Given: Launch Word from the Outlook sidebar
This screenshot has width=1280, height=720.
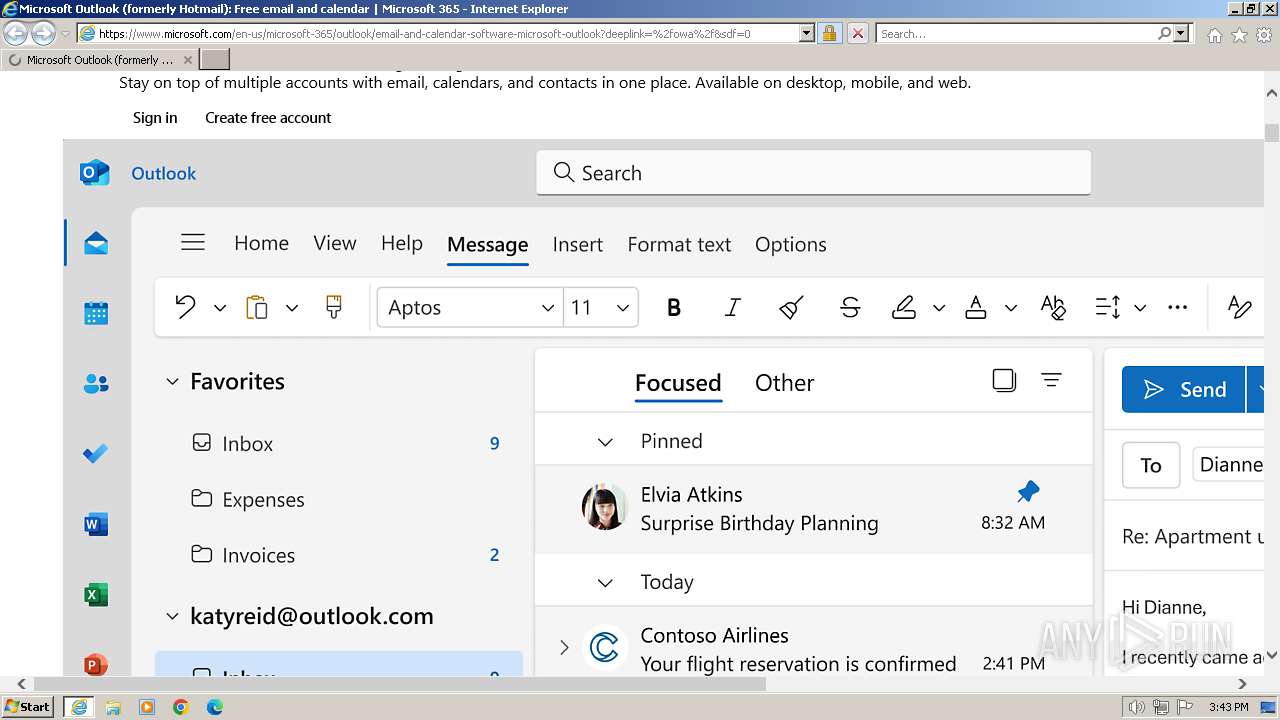Looking at the screenshot, I should [96, 524].
